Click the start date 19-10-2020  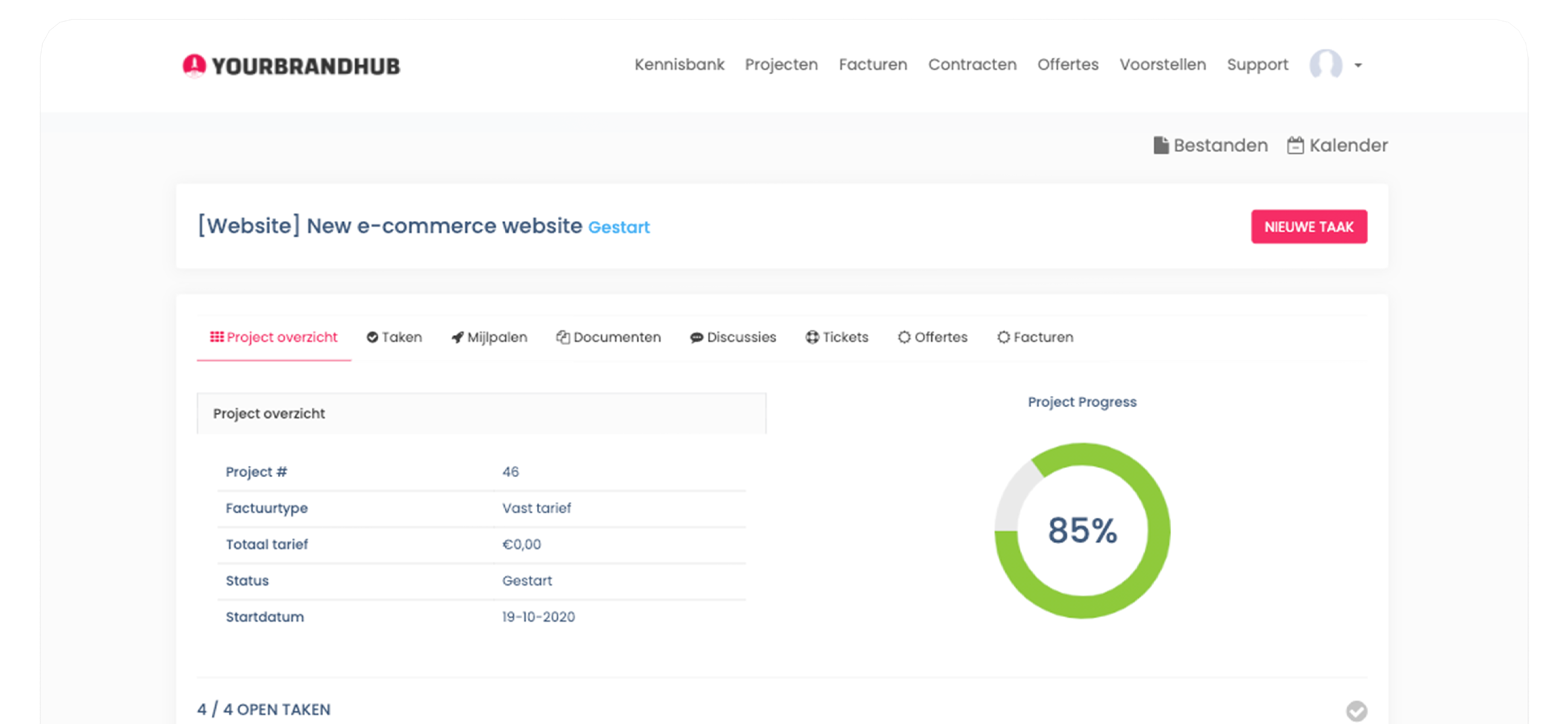(x=538, y=617)
